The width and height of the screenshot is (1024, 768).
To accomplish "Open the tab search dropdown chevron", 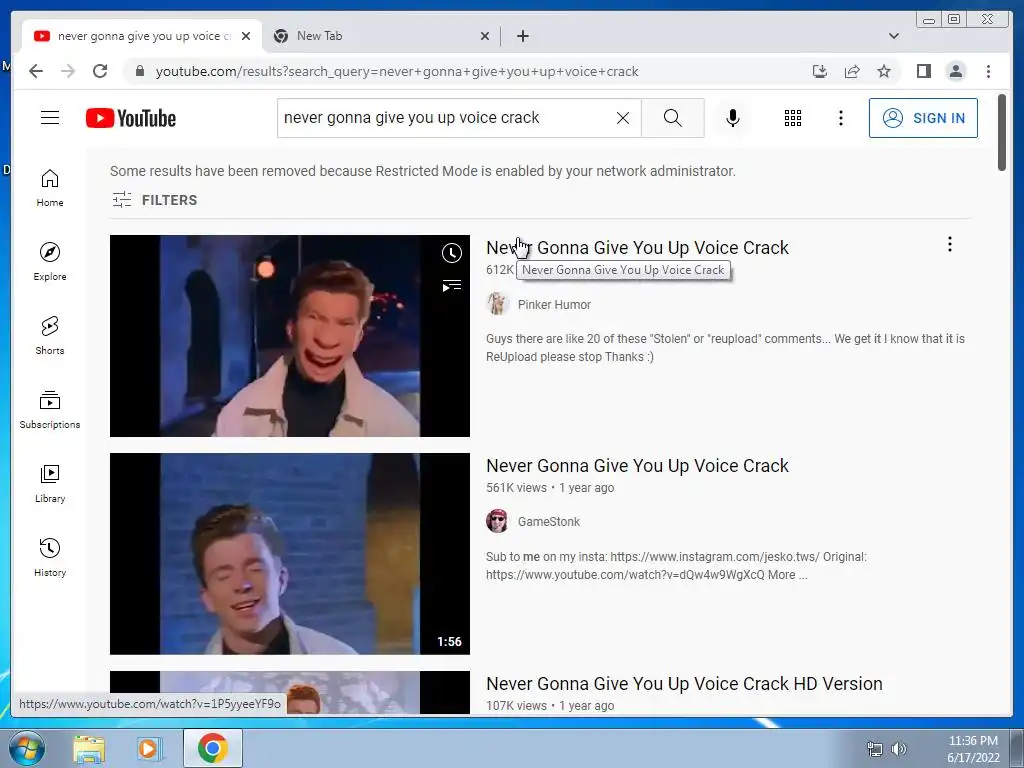I will point(893,36).
